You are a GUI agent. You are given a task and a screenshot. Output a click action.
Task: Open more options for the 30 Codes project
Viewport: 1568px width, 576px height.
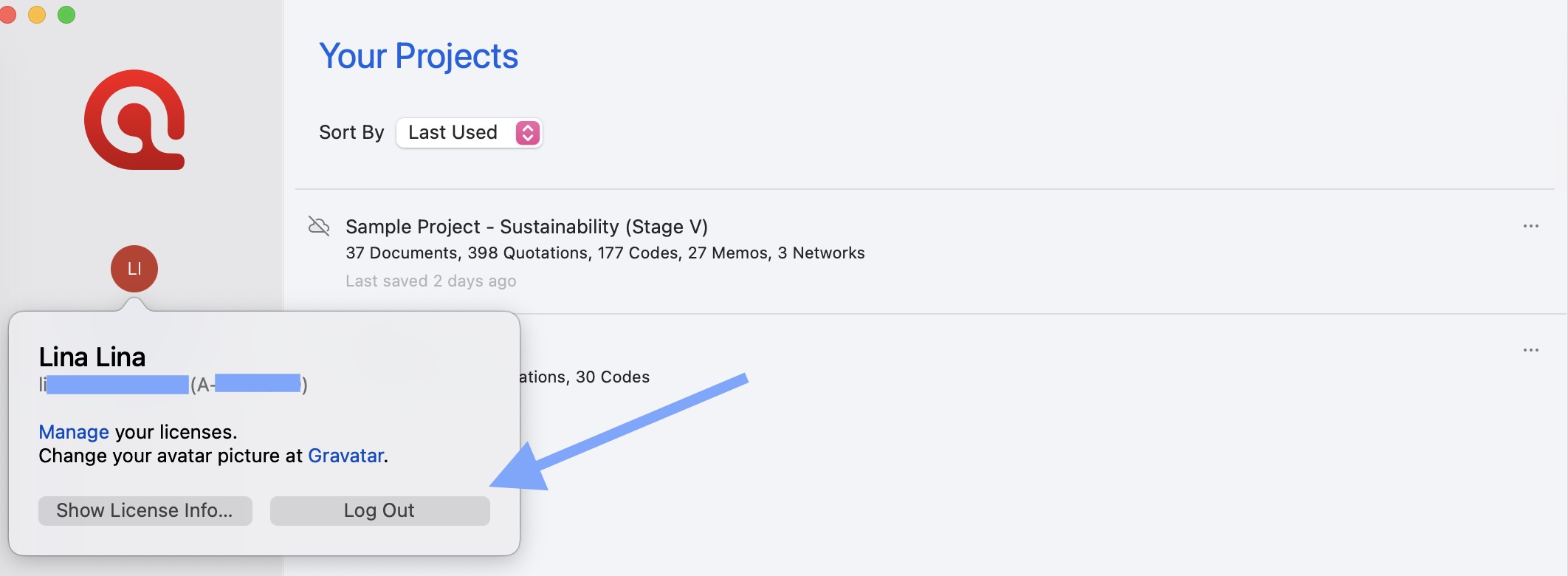coord(1530,350)
